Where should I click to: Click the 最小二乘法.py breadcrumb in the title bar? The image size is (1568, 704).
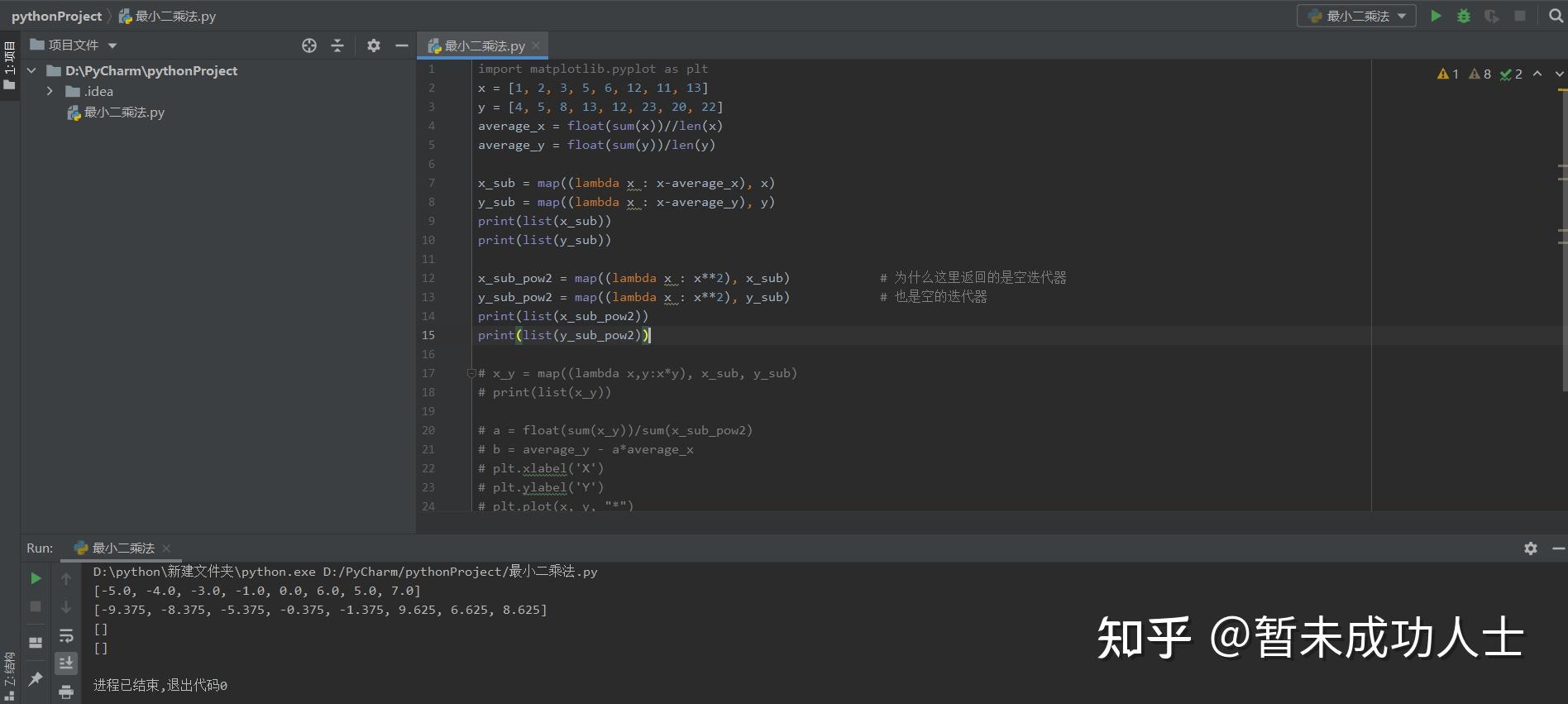(x=168, y=16)
